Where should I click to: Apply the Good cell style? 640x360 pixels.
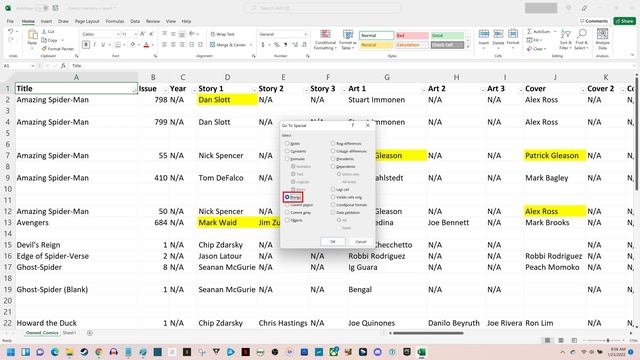[447, 36]
